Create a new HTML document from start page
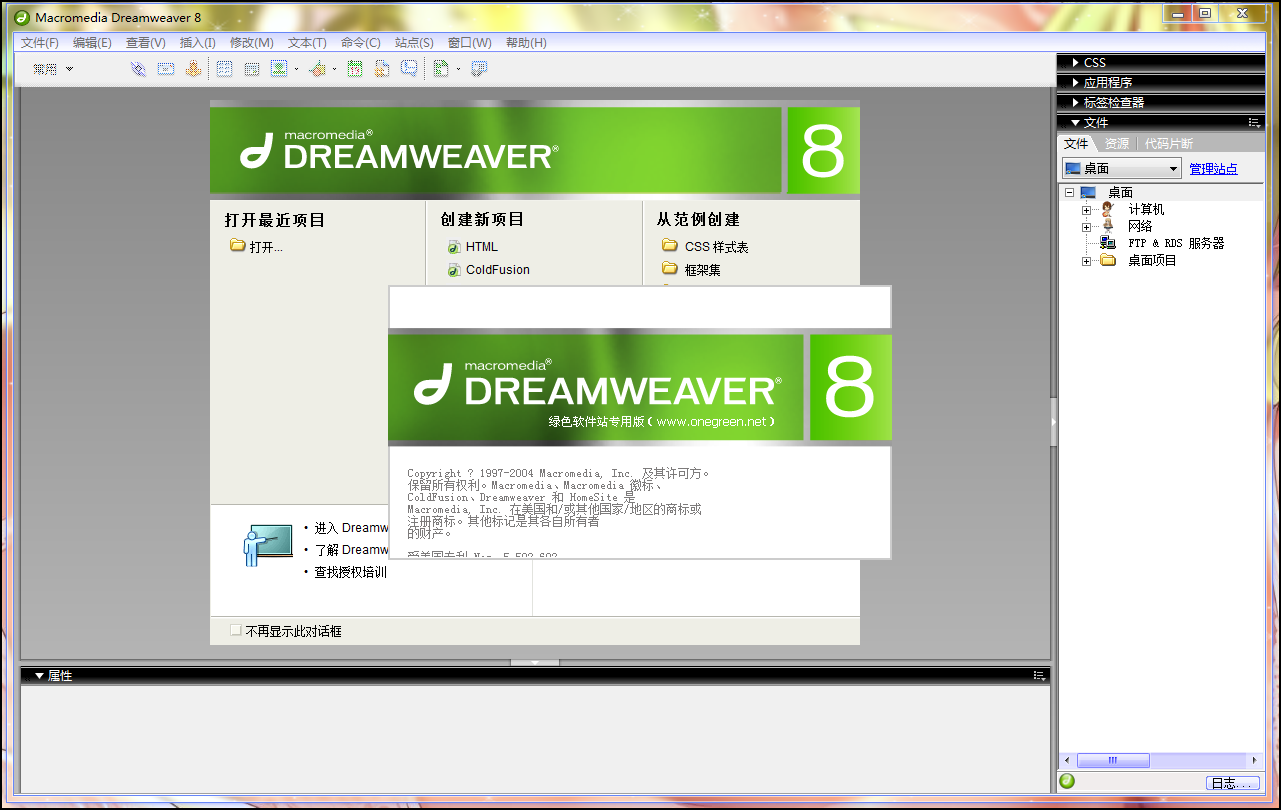The height and width of the screenshot is (810, 1281). [481, 247]
